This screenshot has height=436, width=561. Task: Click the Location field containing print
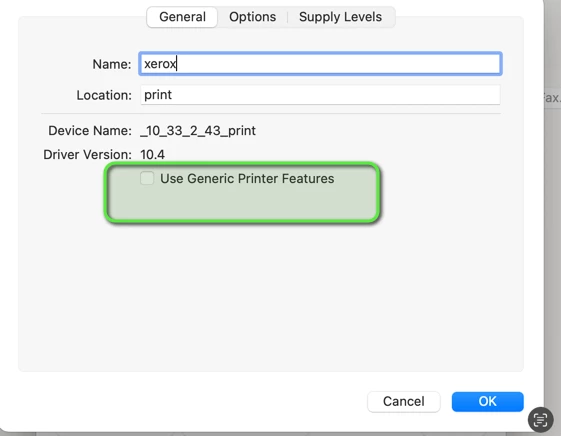(x=320, y=95)
